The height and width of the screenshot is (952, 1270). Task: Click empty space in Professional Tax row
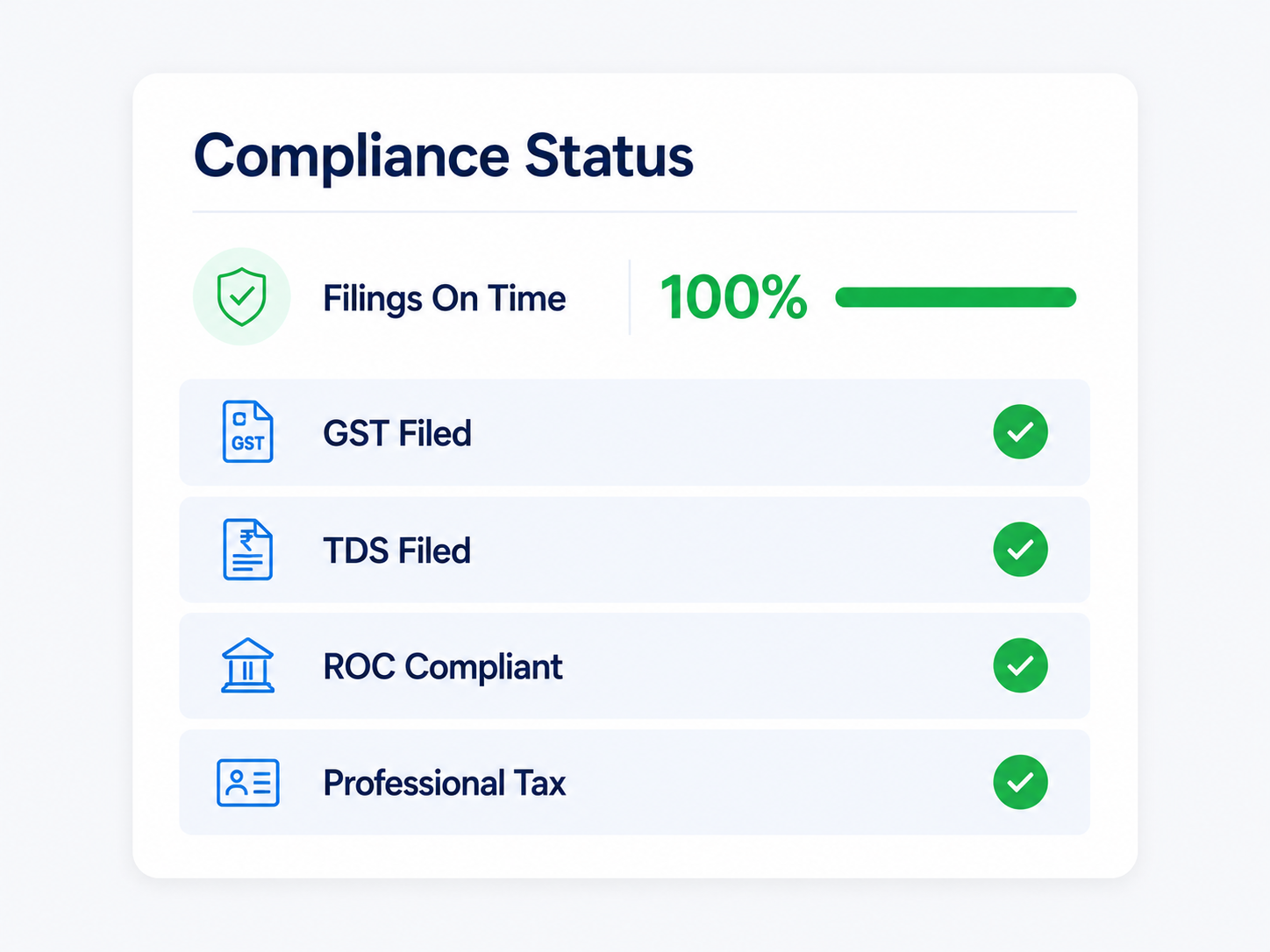[779, 783]
